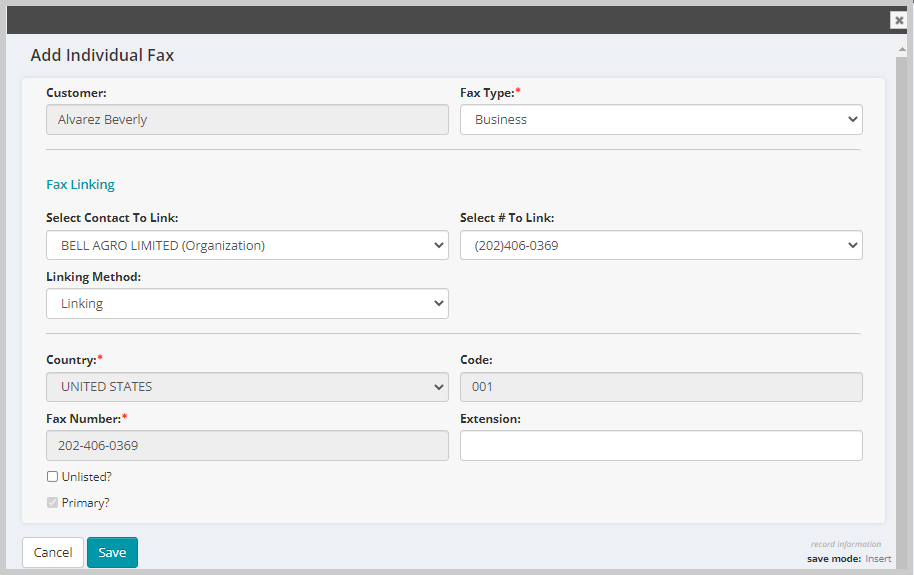Open the Select # To Link dropdown
The height and width of the screenshot is (575, 914).
pos(661,246)
